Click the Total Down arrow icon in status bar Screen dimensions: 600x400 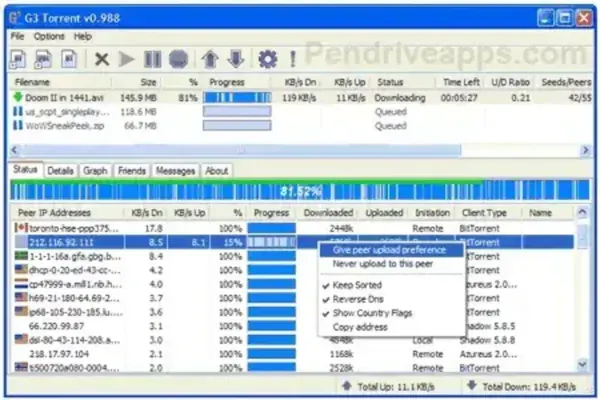[x=471, y=385]
